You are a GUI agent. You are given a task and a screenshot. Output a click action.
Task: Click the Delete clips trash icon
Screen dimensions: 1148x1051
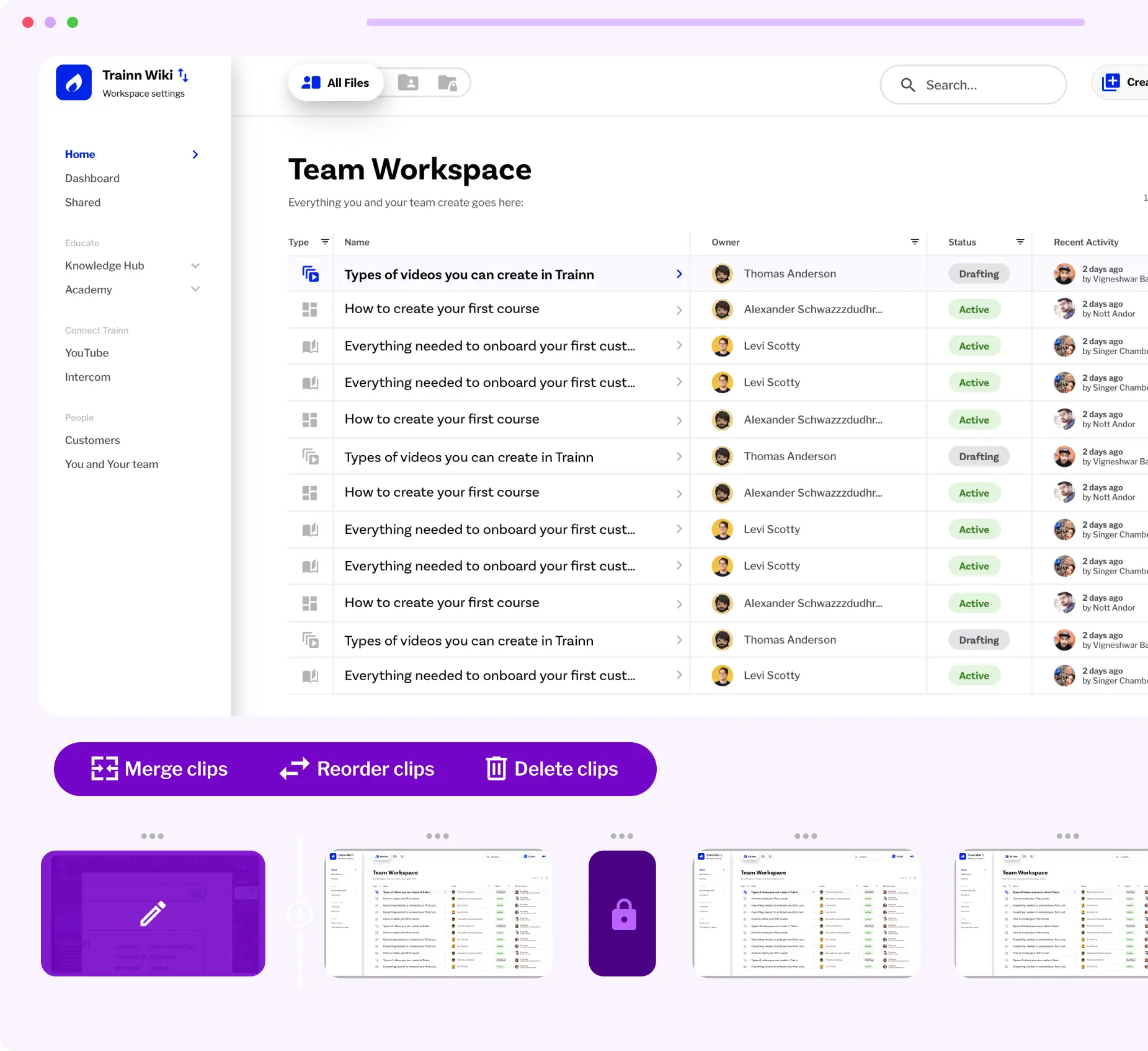(495, 768)
